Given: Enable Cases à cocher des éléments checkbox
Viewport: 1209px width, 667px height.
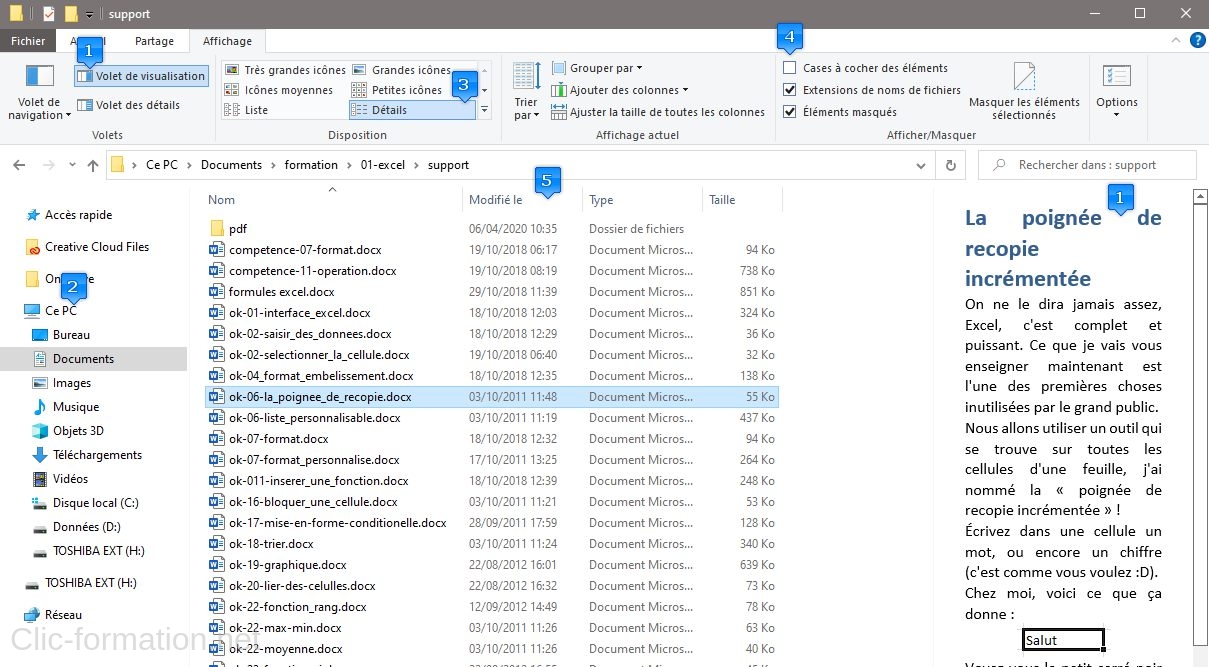Looking at the screenshot, I should click(790, 68).
